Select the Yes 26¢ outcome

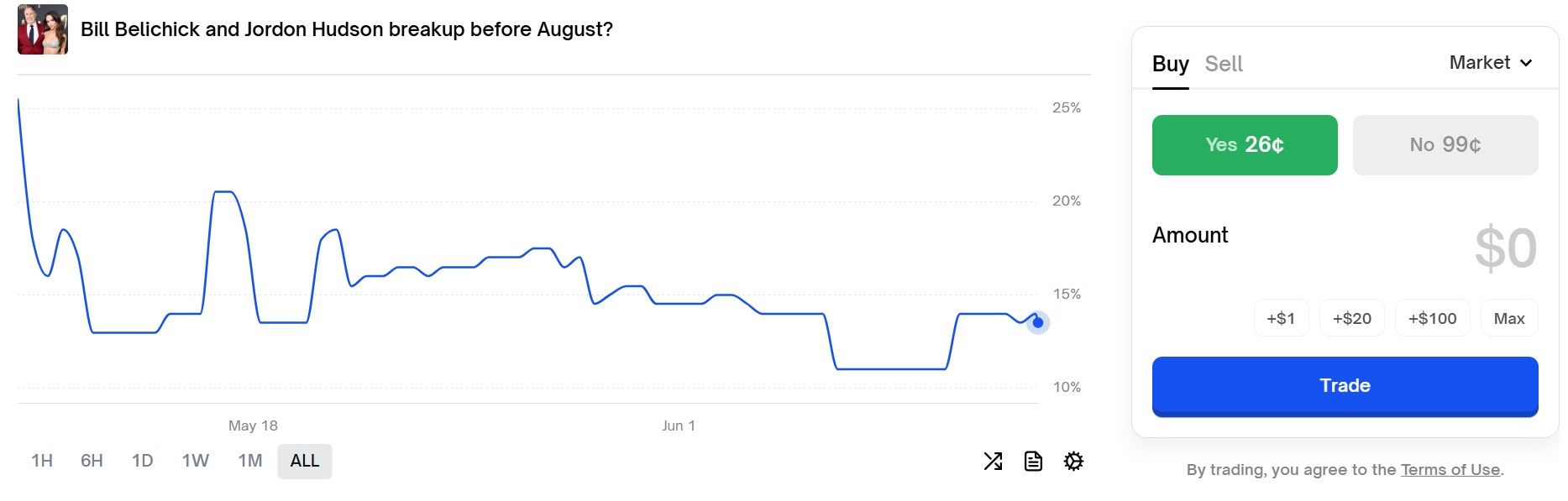click(1244, 144)
